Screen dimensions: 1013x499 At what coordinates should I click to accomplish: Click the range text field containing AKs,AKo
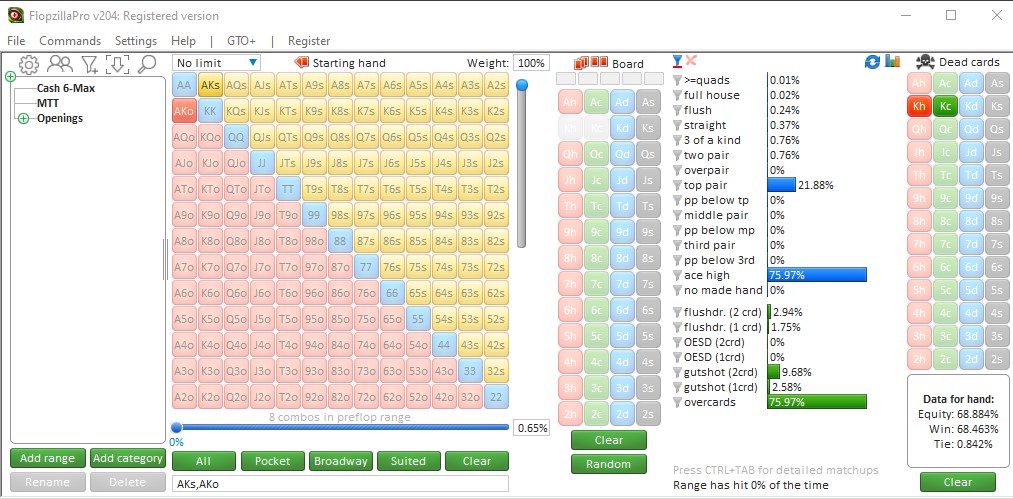[x=340, y=484]
